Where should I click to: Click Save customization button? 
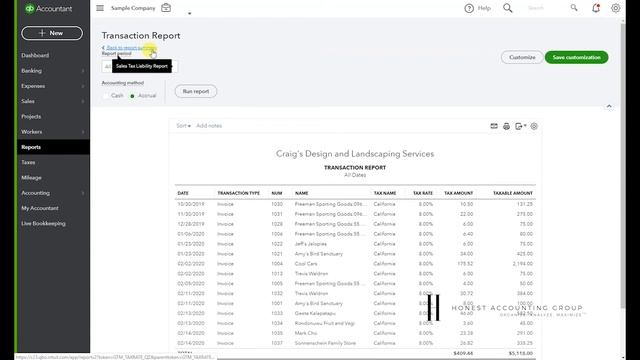point(576,57)
